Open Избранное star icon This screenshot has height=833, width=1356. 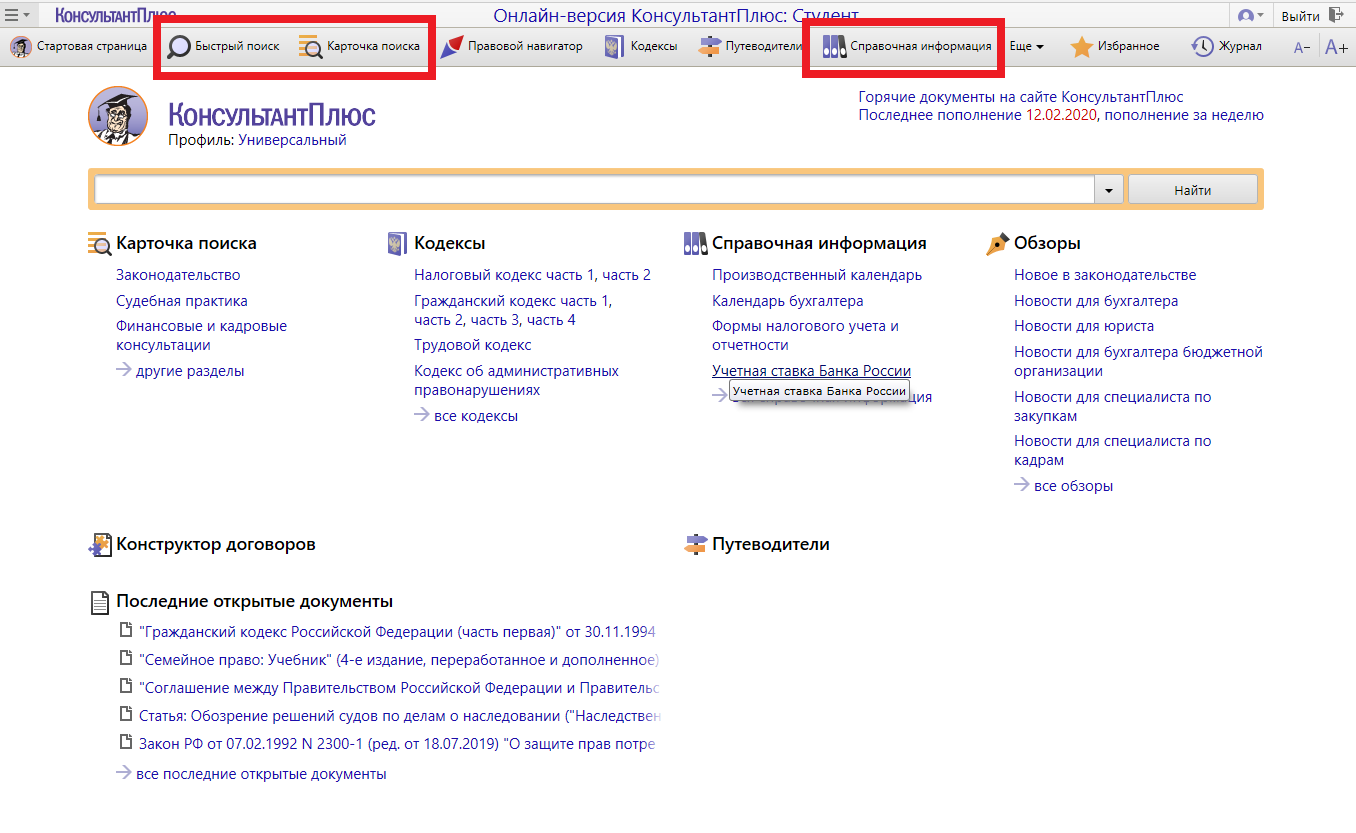point(1081,46)
